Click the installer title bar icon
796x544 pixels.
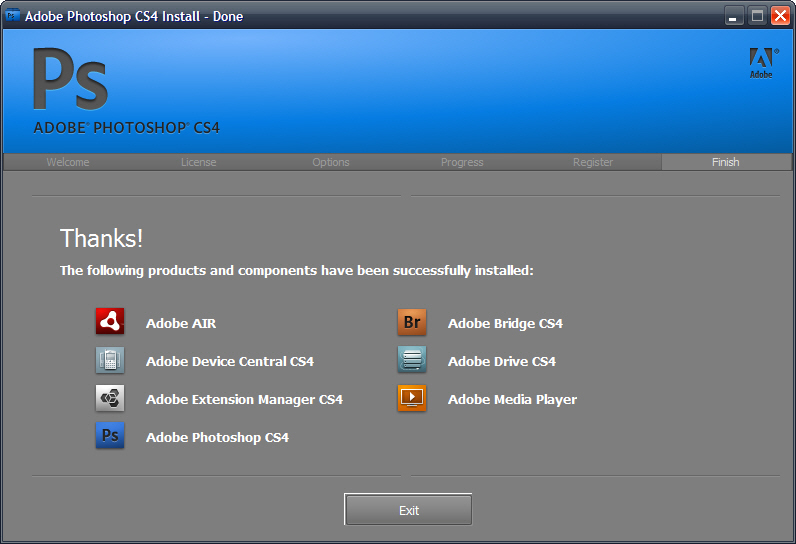13,16
